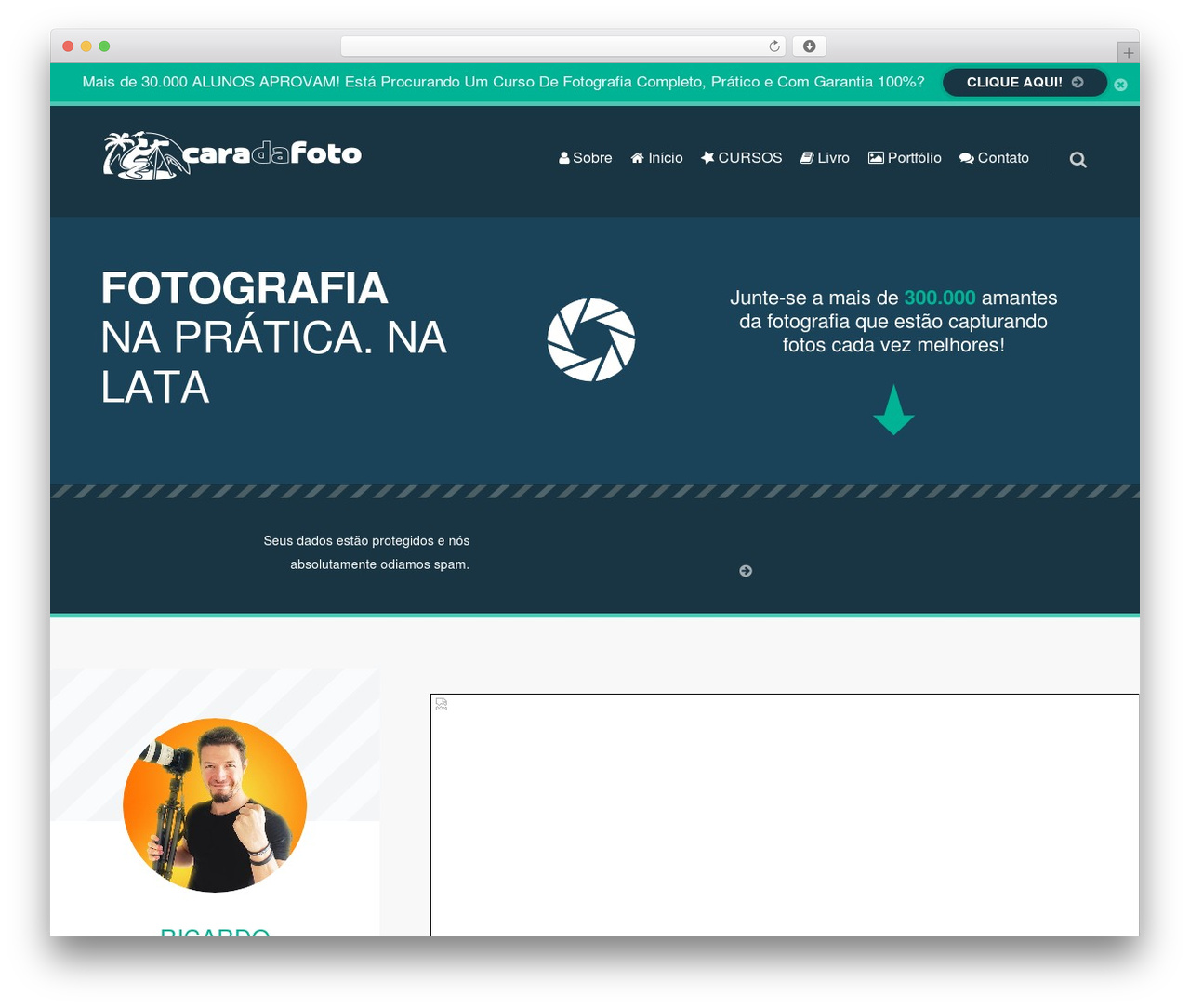Dismiss the green promo bar with X icon

tap(1120, 85)
